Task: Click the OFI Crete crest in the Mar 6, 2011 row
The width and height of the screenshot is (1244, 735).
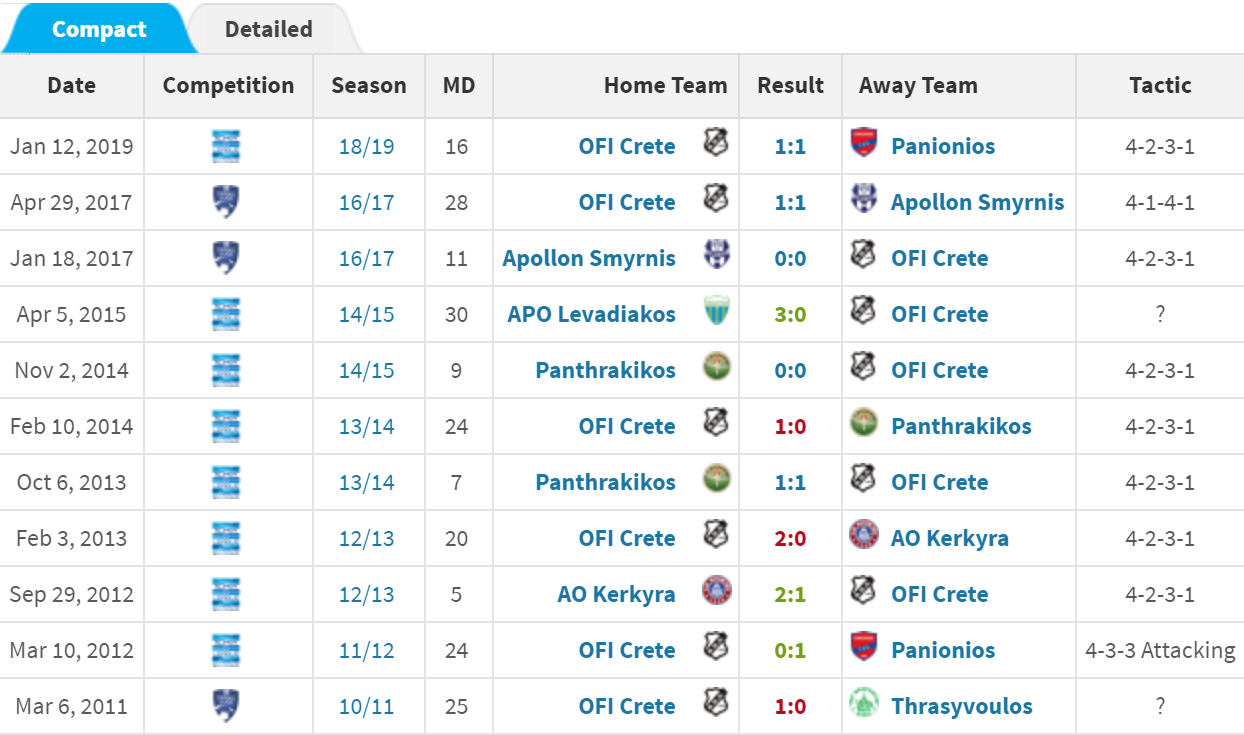Action: [717, 702]
